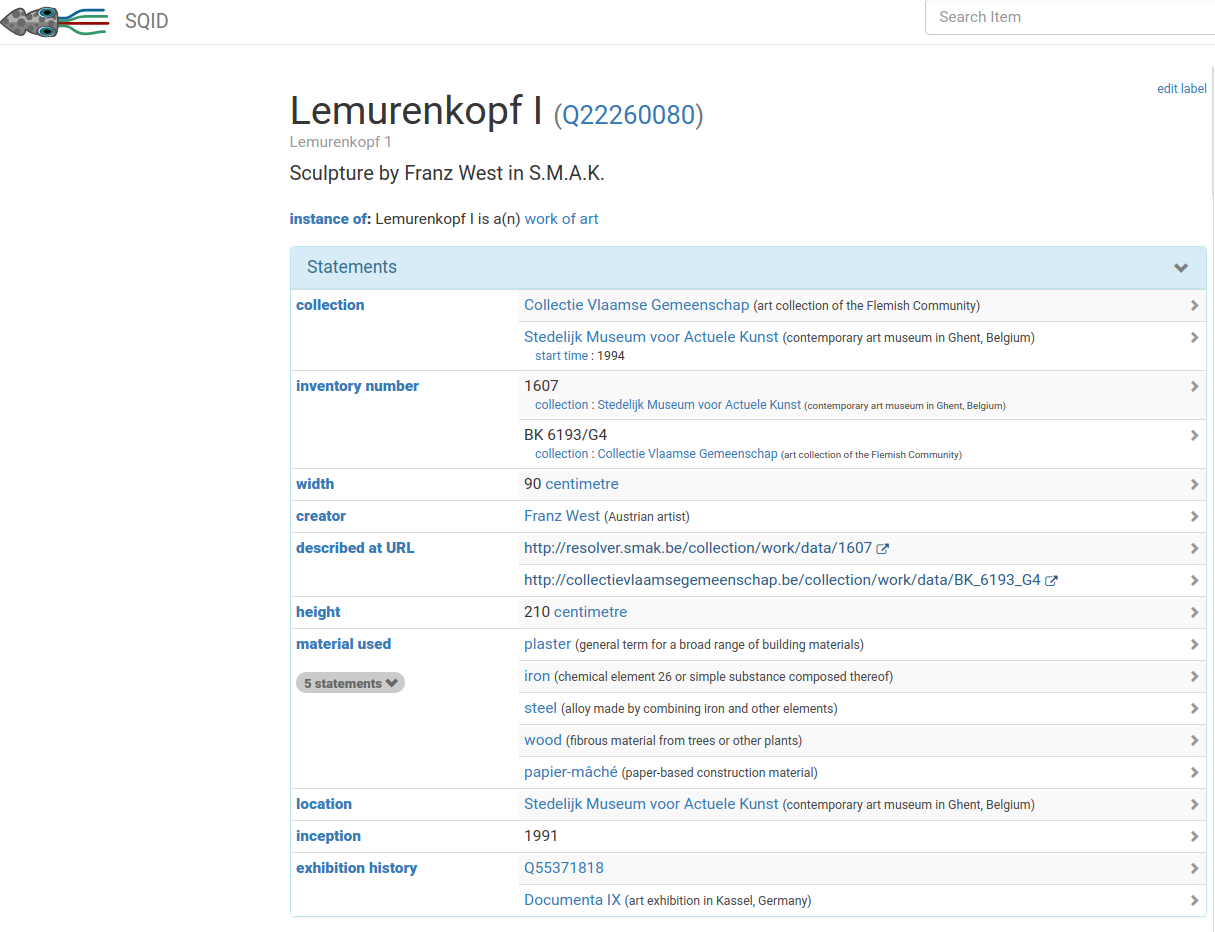This screenshot has width=1215, height=932.
Task: Expand the creator row chevron
Action: coord(1194,516)
